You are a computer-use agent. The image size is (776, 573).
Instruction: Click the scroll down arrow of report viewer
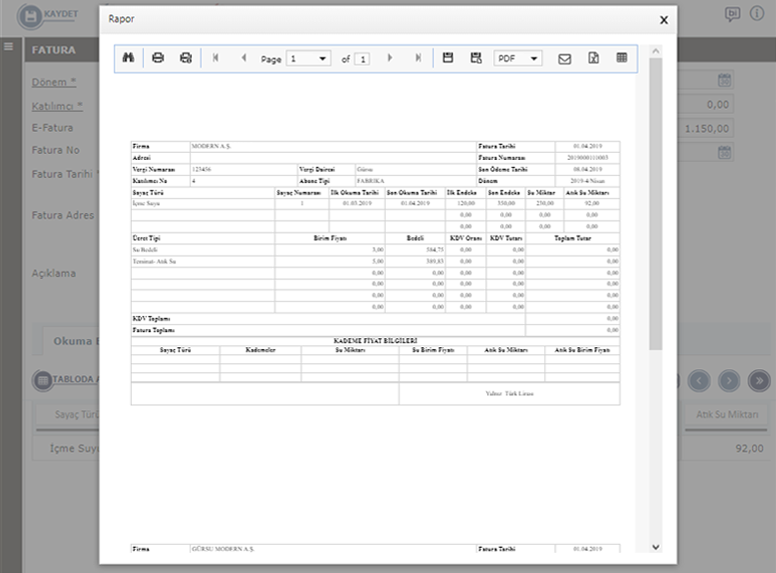[x=656, y=547]
